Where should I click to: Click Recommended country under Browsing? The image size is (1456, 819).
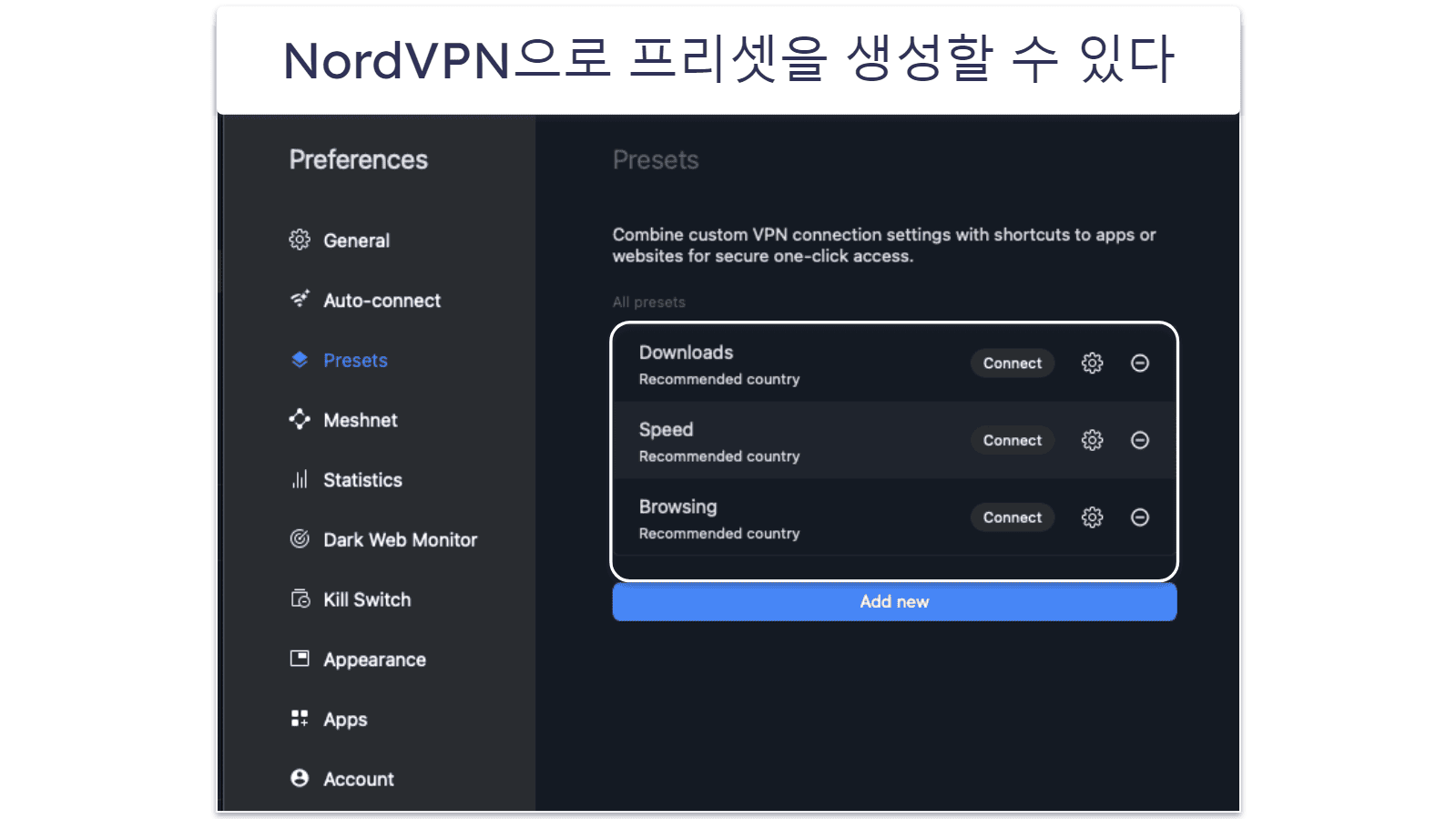719,534
